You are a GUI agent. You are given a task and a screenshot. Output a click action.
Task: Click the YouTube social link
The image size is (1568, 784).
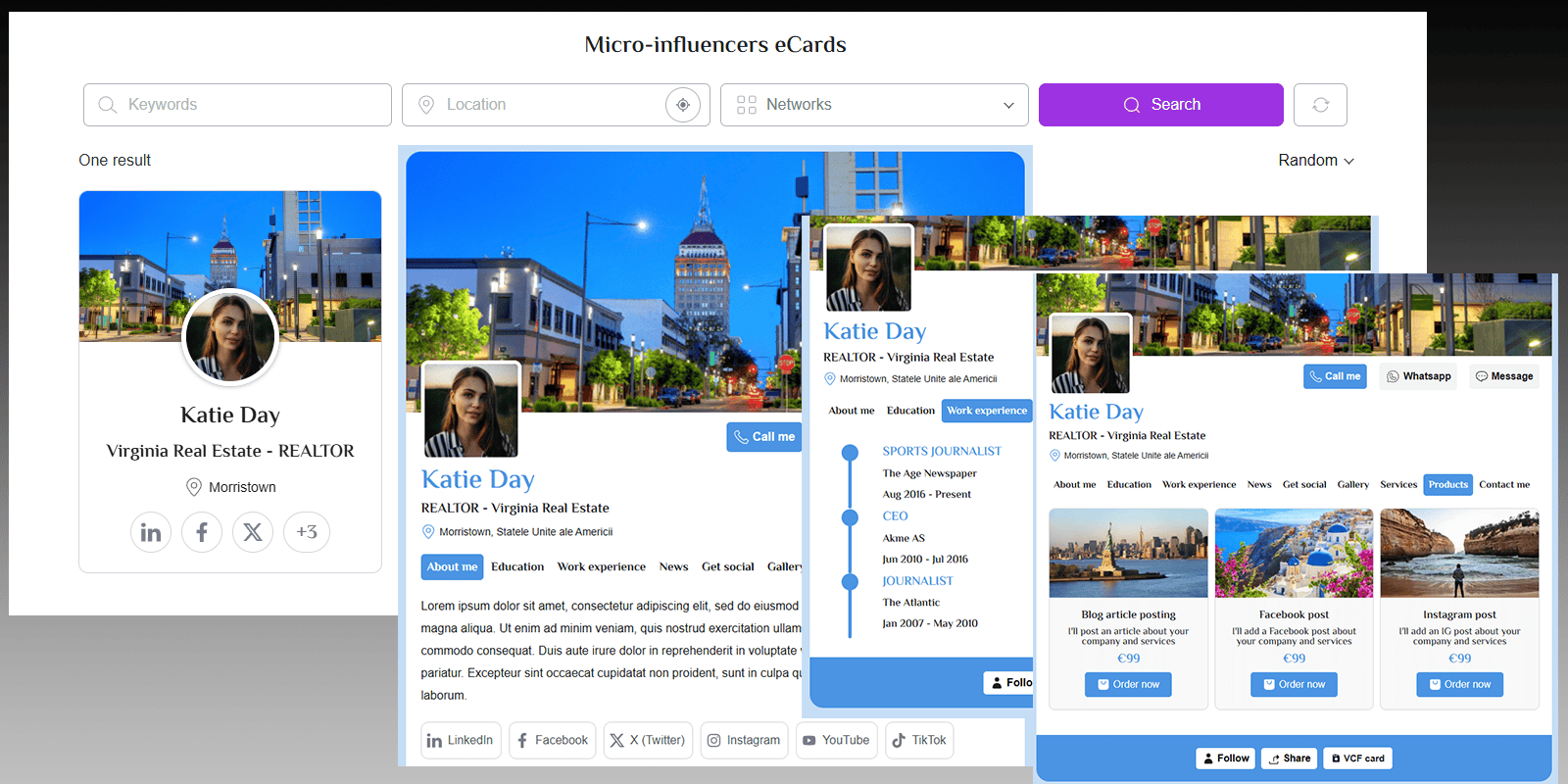pyautogui.click(x=836, y=740)
